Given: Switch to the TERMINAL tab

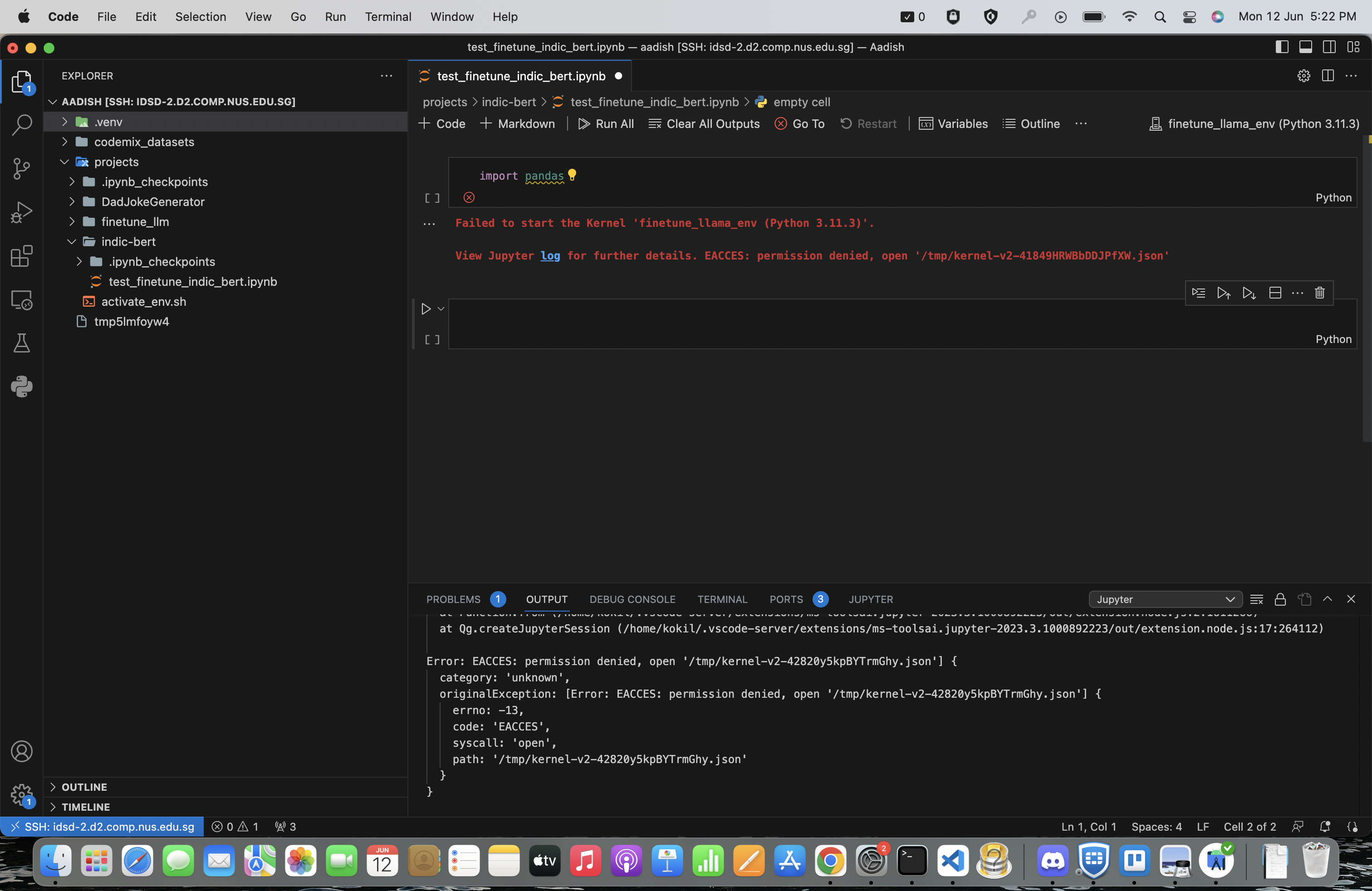Looking at the screenshot, I should [x=722, y=599].
